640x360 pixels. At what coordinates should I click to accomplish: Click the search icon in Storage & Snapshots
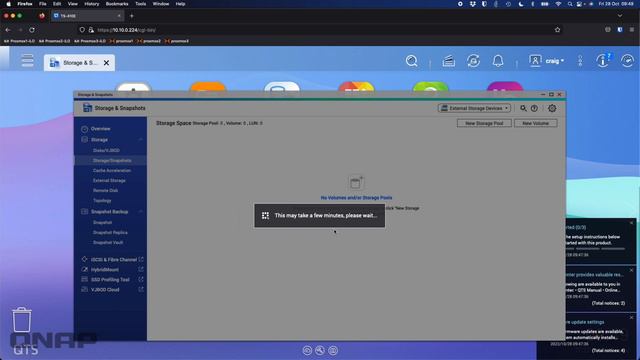pos(523,108)
